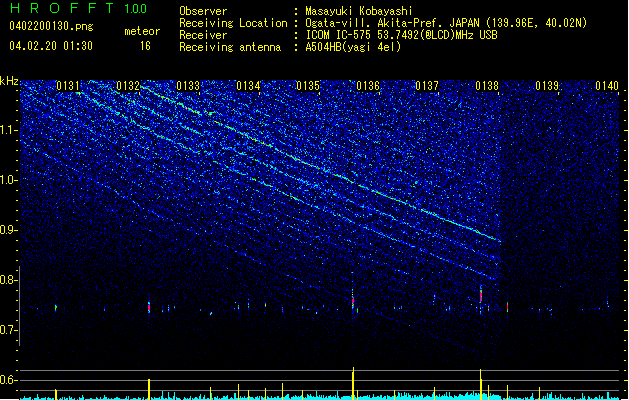Click the 0132 time marker
The height and width of the screenshot is (400, 629).
128,86
